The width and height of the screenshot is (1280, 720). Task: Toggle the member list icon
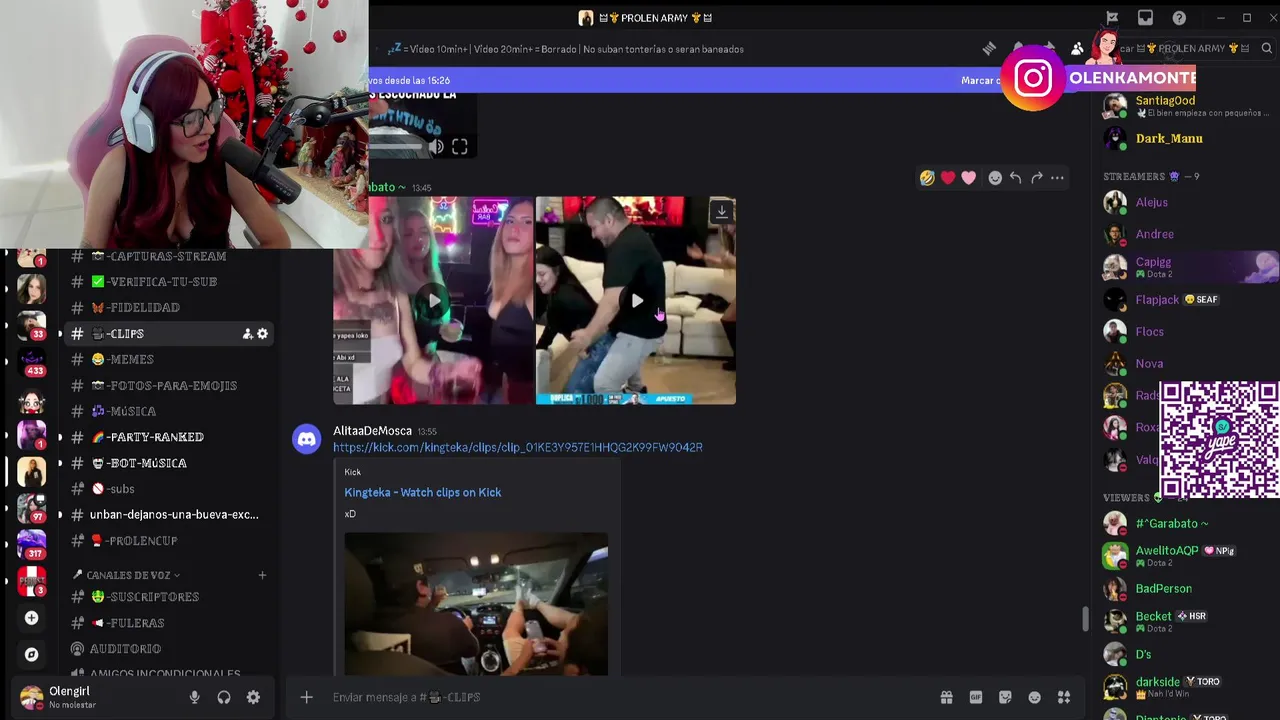point(1077,48)
